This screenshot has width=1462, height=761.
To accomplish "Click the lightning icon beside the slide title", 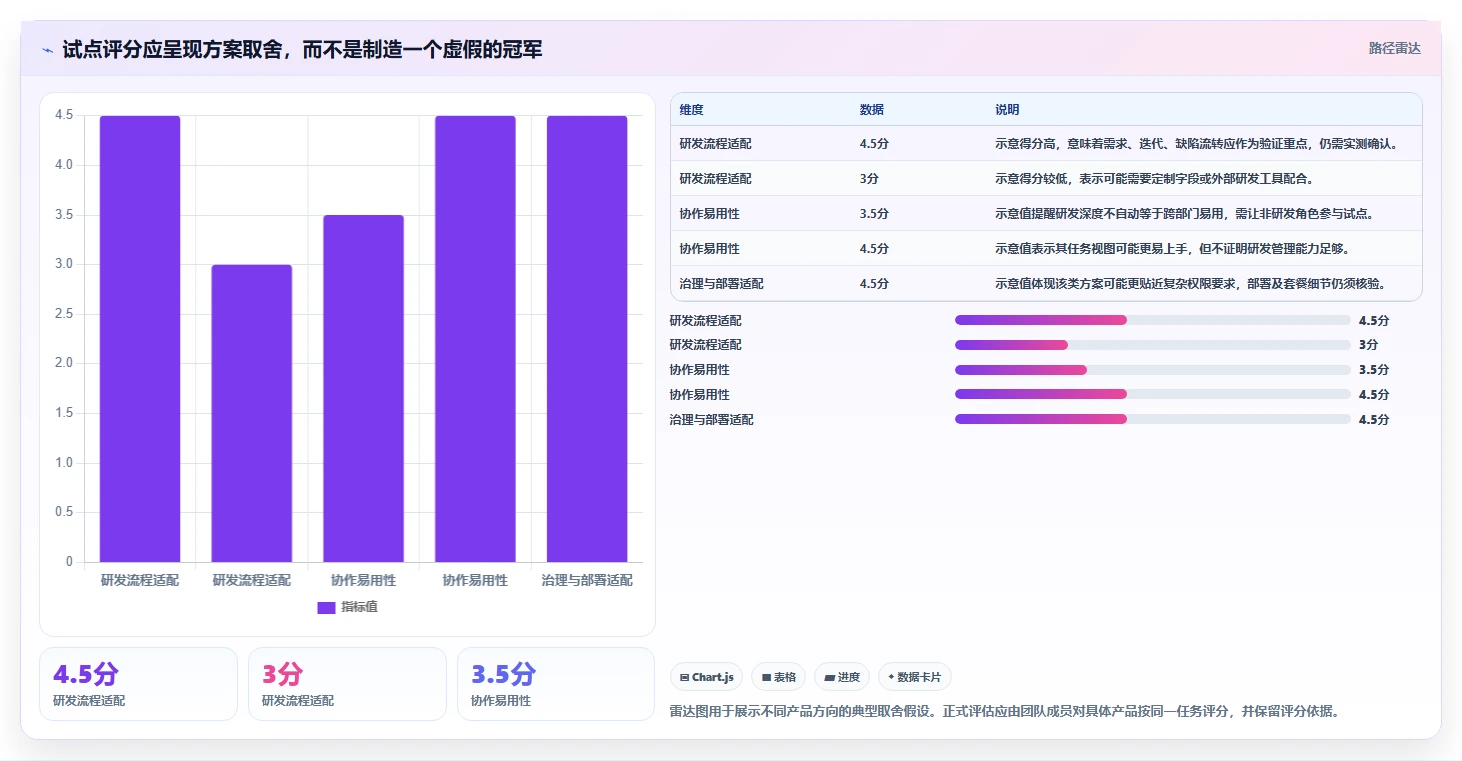I will tap(48, 49).
